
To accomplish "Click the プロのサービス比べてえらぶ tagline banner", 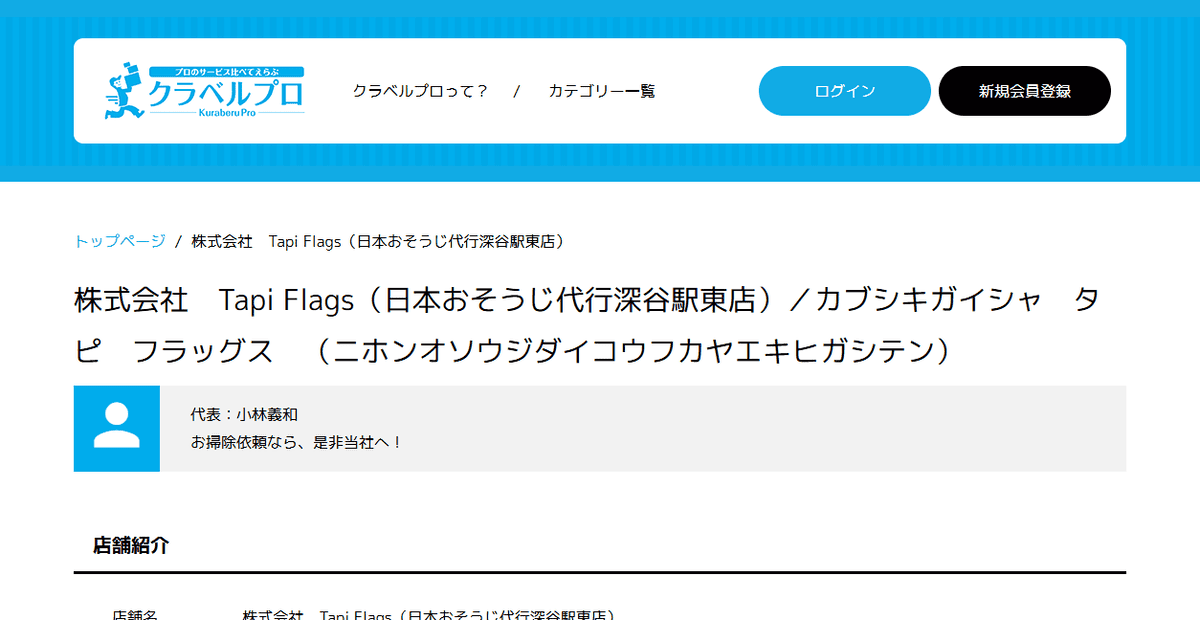I will [x=226, y=72].
